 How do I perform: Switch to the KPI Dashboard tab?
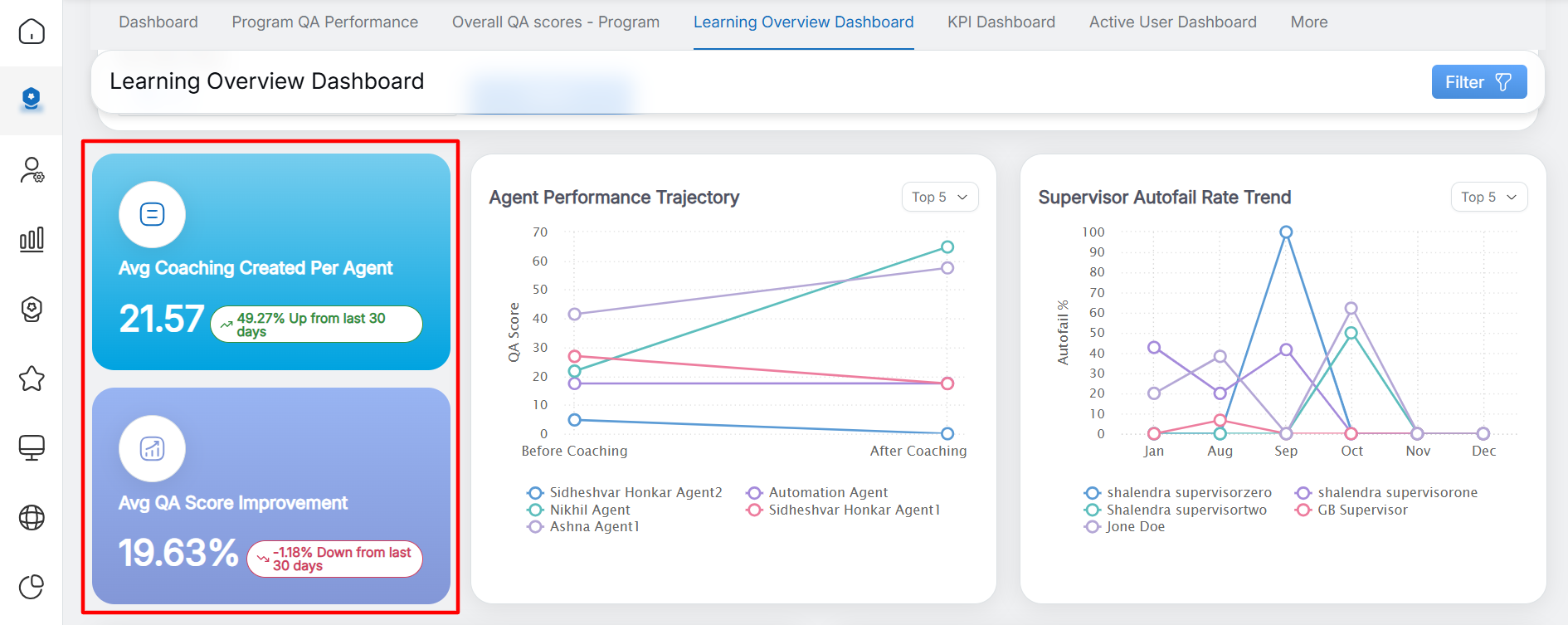(1001, 22)
